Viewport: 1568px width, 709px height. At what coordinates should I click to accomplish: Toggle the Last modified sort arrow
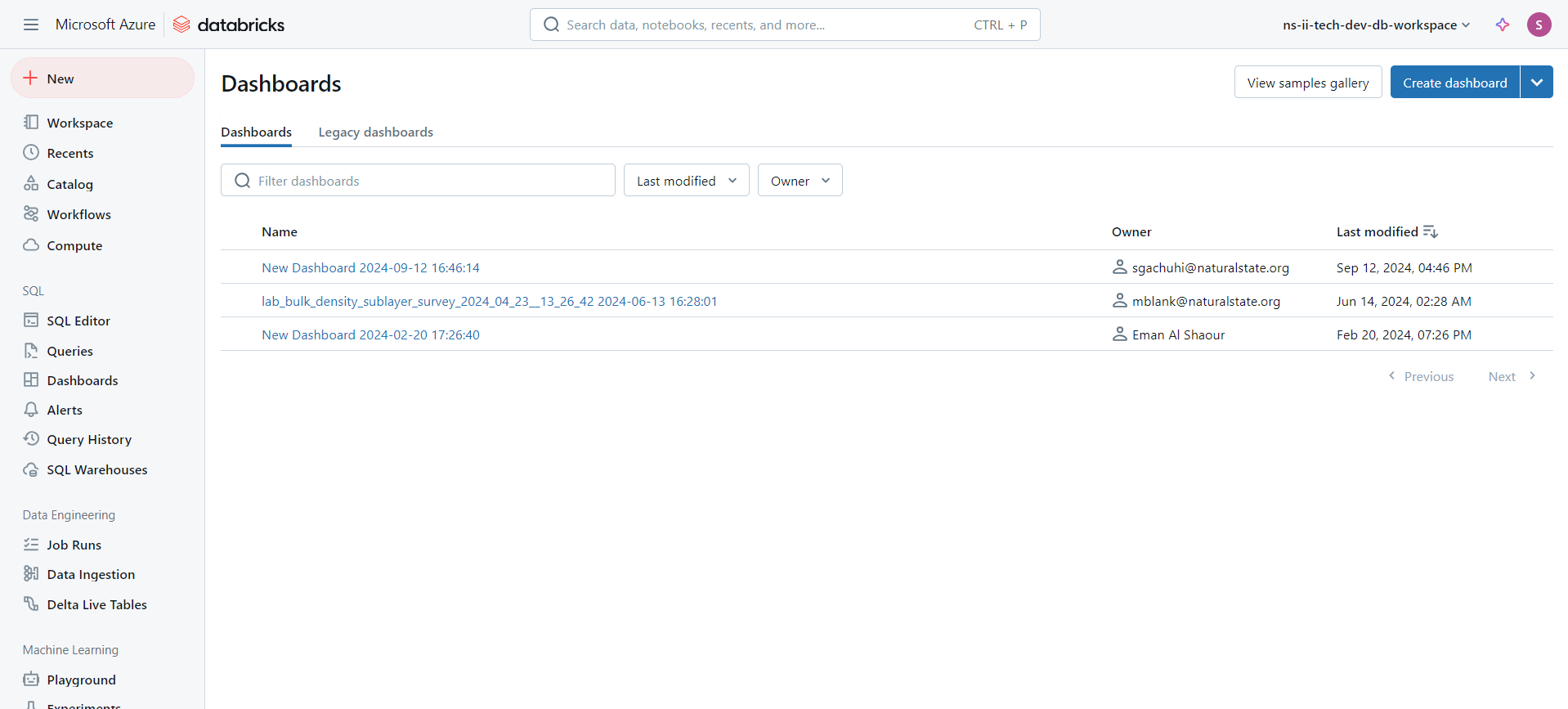click(1430, 231)
